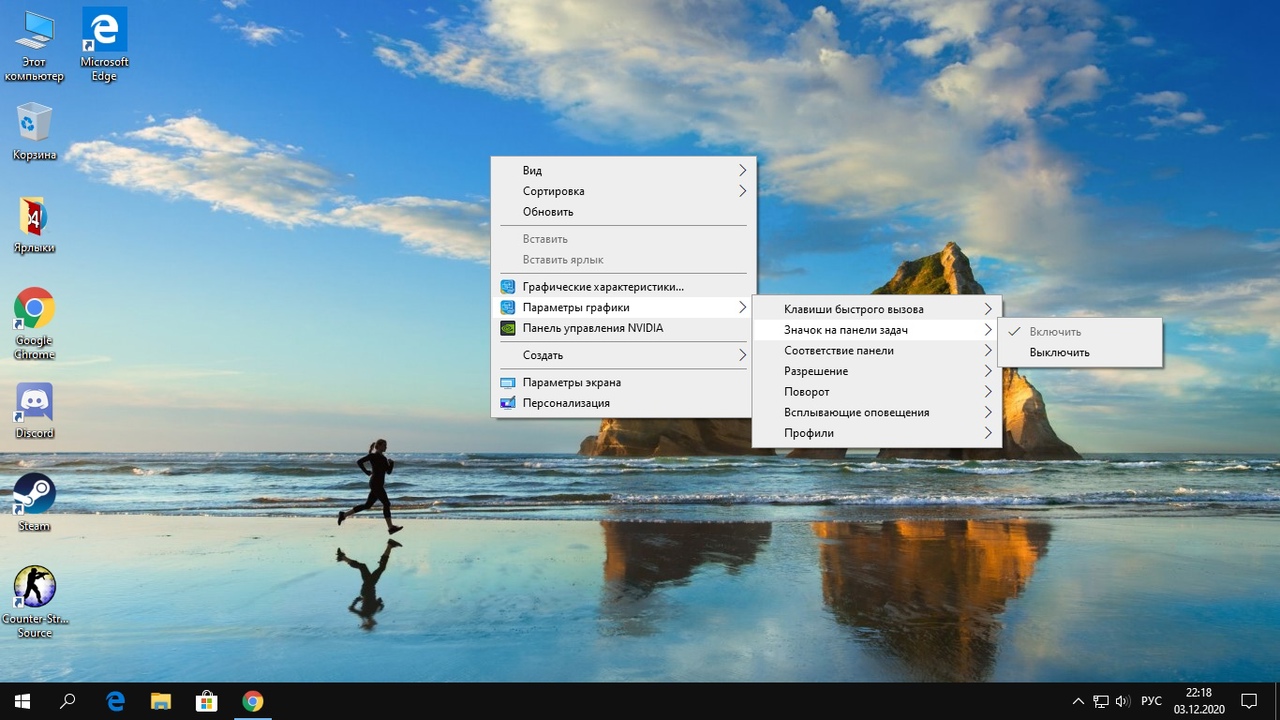1280x720 pixels.
Task: Expand Значок на панели задач submenu
Action: (x=877, y=330)
